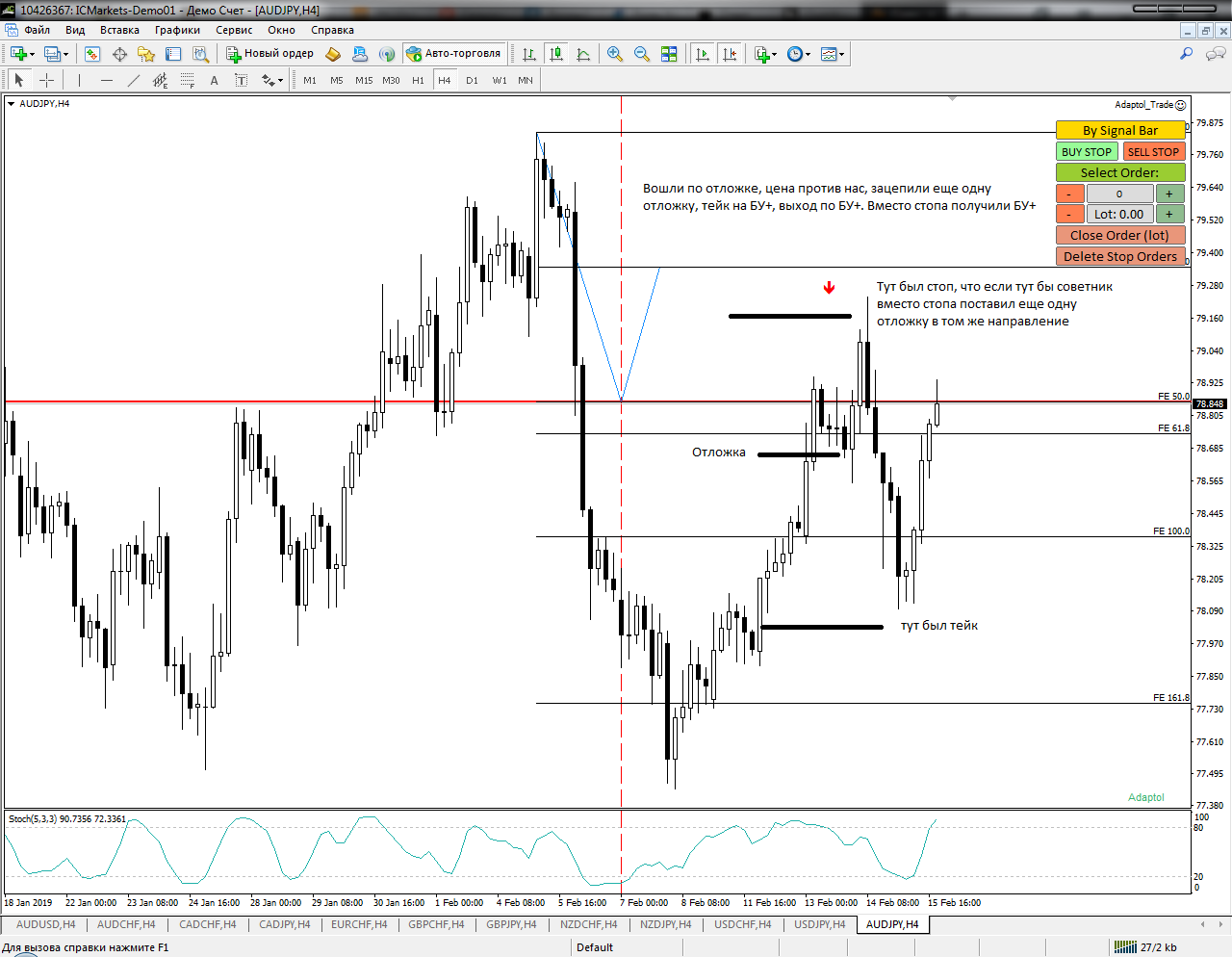Expand the profiles dropdown arrow

[x=65, y=55]
